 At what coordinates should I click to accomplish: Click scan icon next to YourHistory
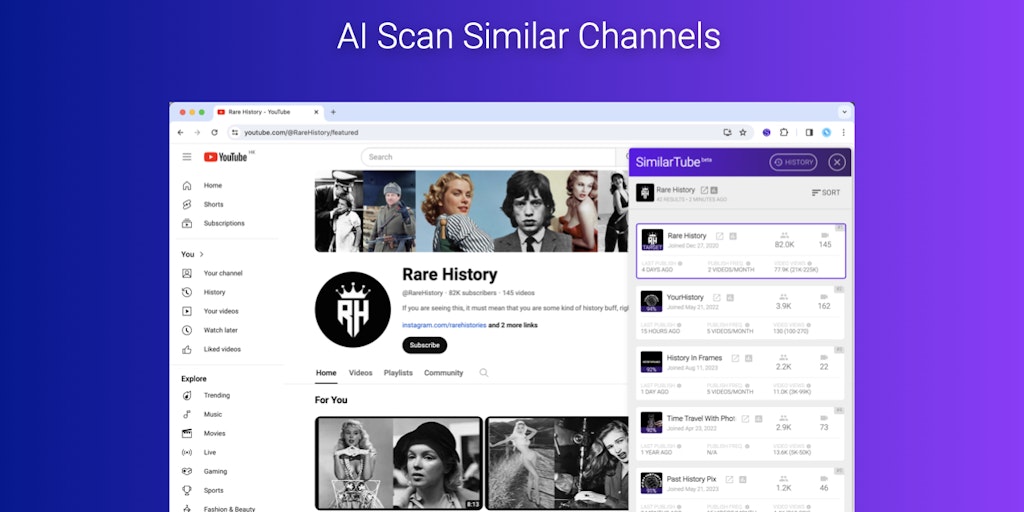point(730,298)
